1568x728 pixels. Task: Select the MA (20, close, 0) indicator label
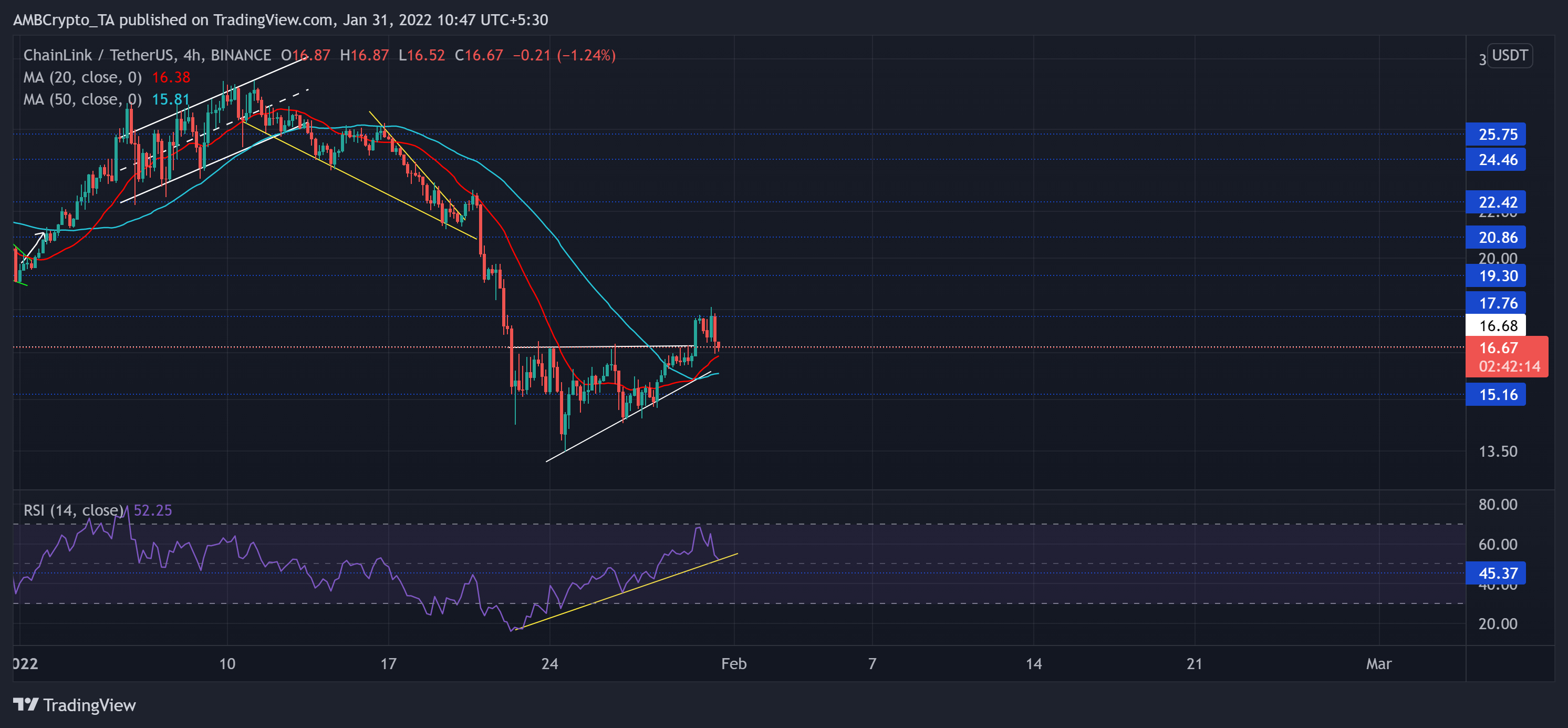coord(83,77)
